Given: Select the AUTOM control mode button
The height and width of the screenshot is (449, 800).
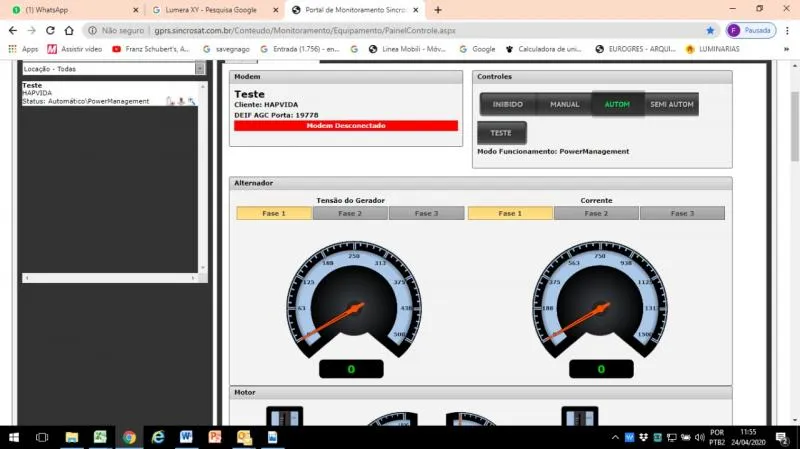Looking at the screenshot, I should [617, 104].
